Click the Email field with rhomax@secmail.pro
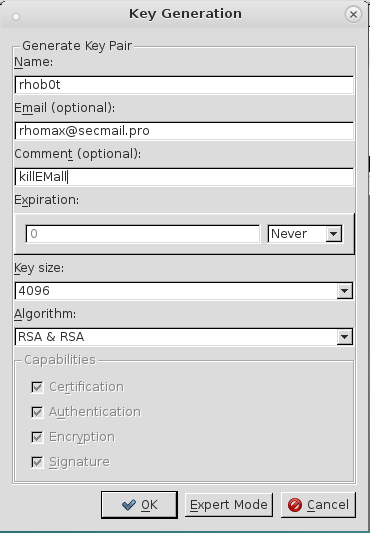 coord(184,131)
